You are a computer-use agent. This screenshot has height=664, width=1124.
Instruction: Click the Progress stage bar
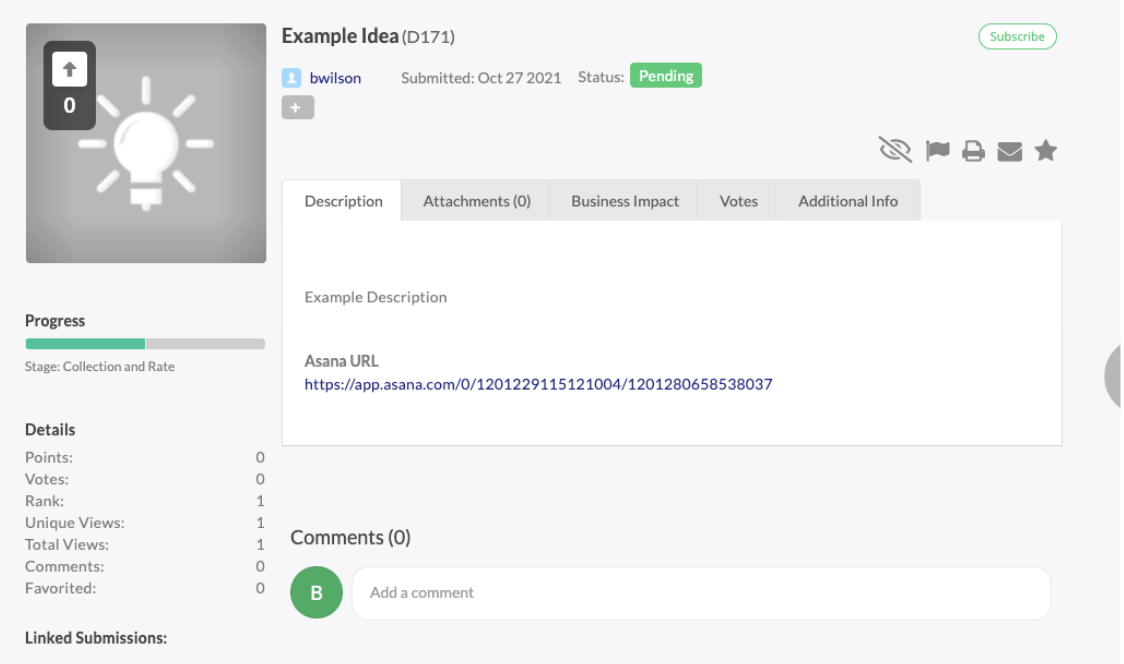click(145, 344)
